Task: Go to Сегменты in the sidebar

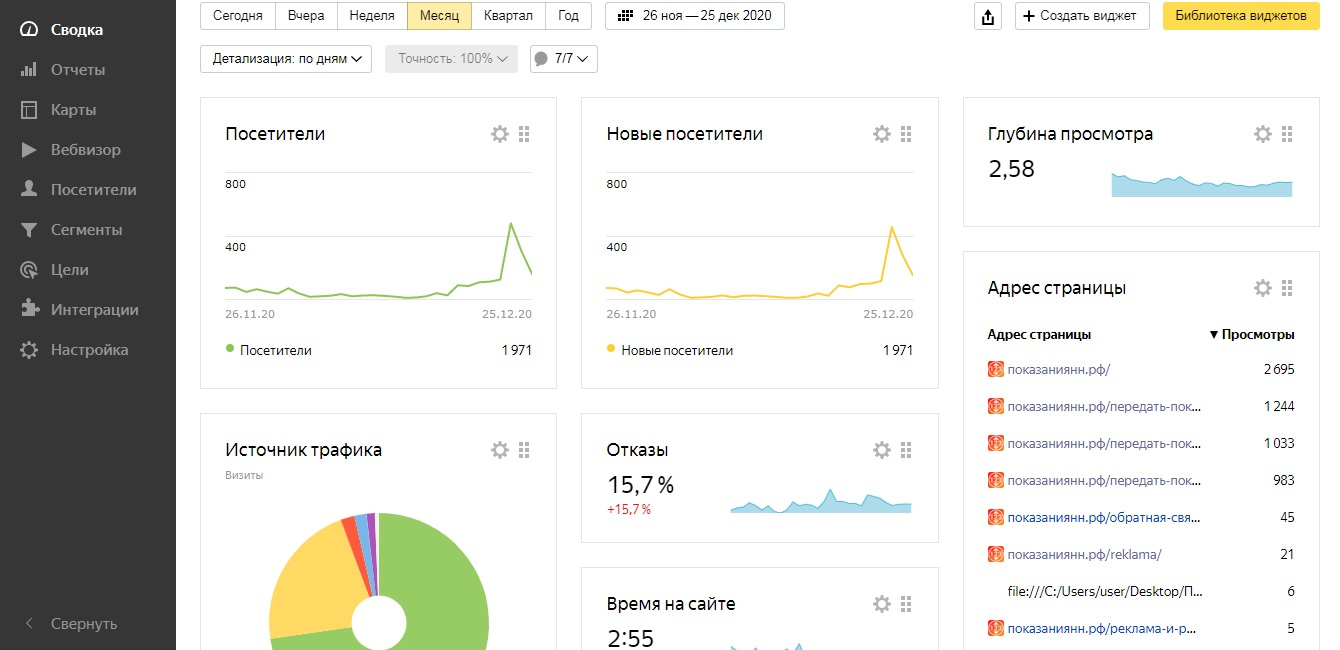Action: 86,230
